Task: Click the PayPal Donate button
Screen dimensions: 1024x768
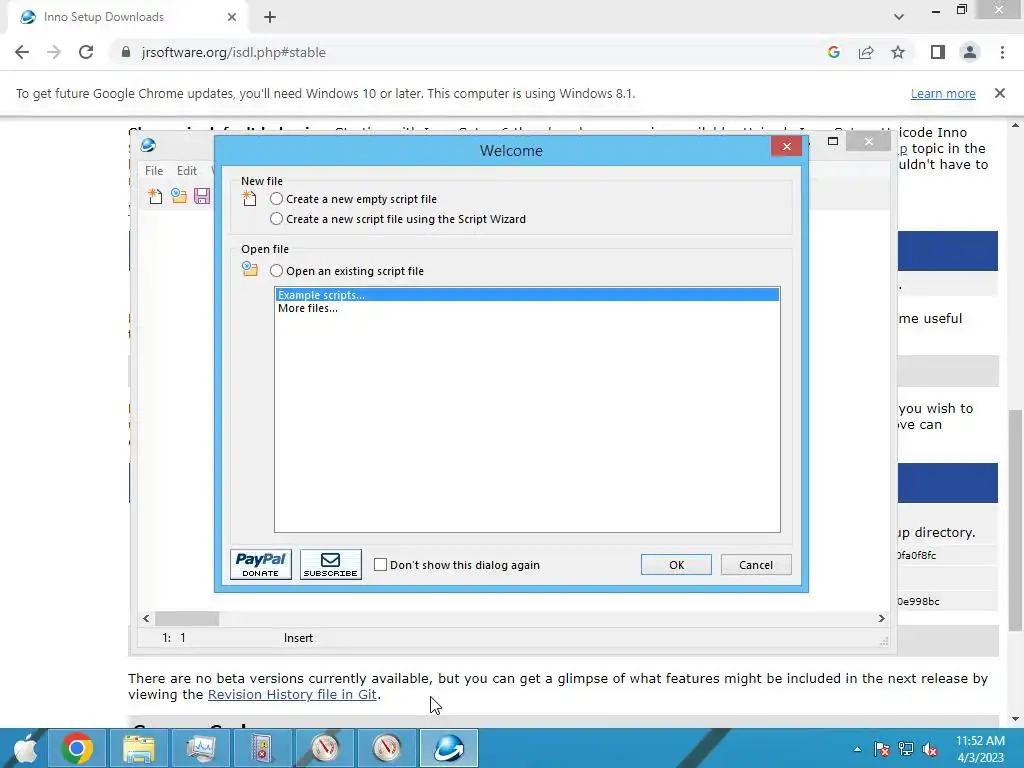Action: coord(261,564)
